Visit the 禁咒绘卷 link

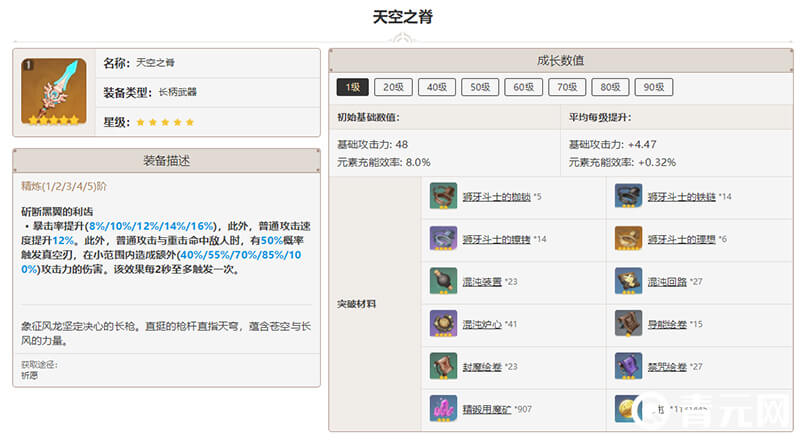click(667, 366)
